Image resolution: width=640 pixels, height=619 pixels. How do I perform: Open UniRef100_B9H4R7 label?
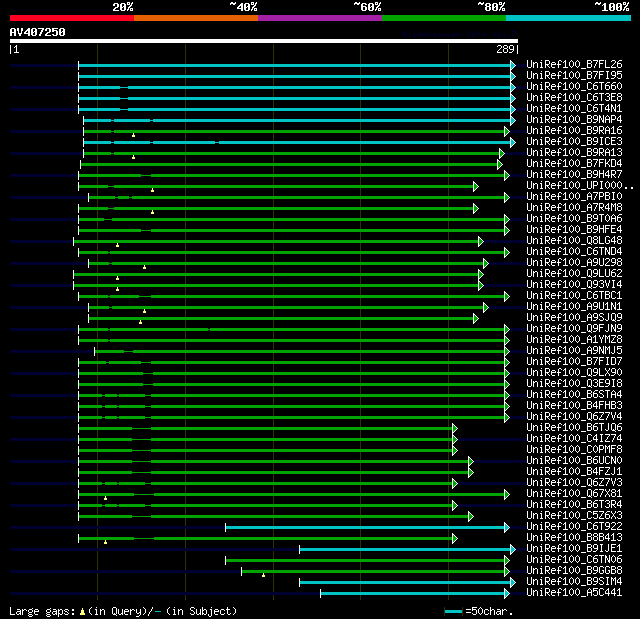coord(574,175)
